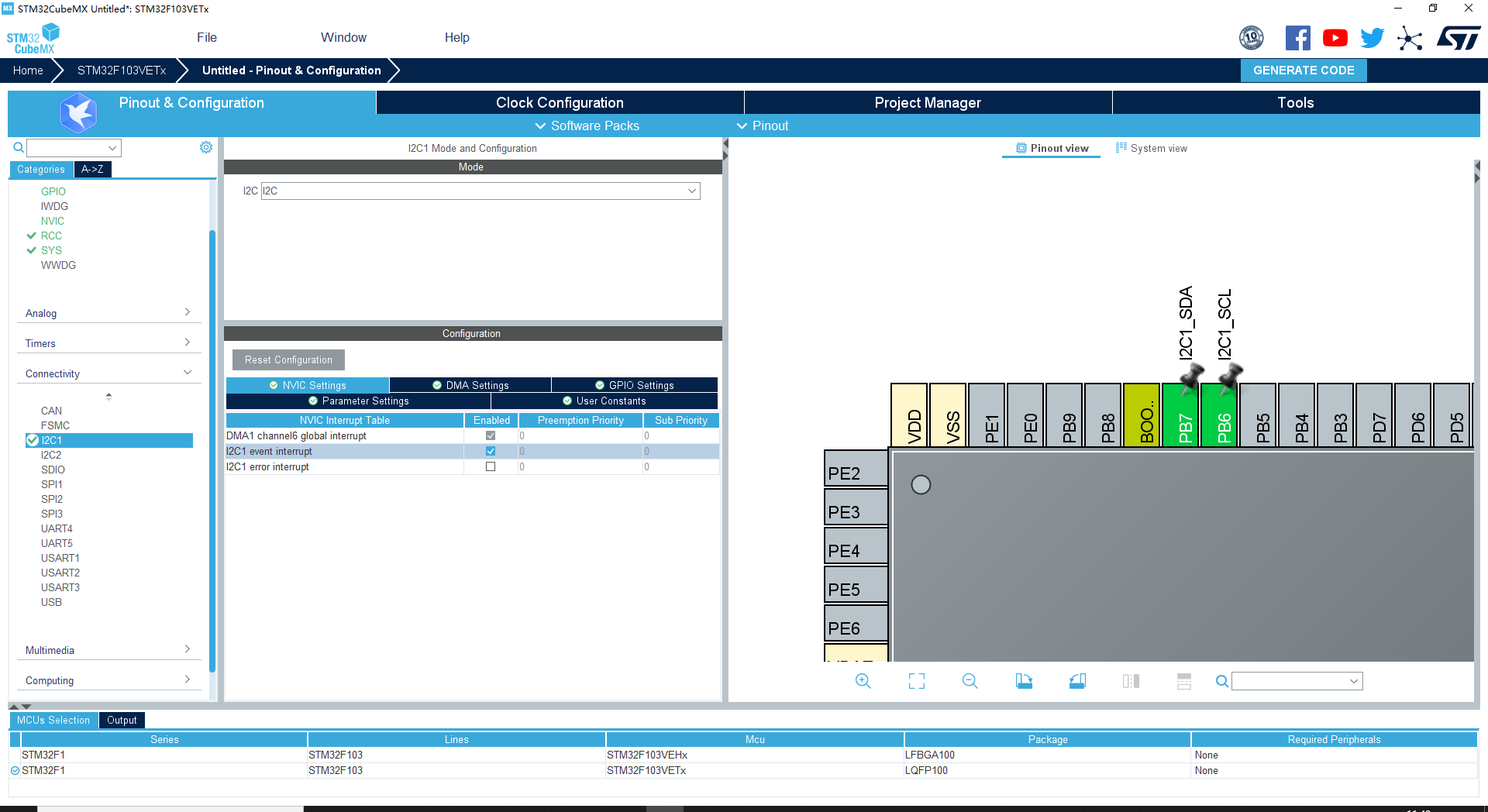Go to Home breadcrumb
The height and width of the screenshot is (812, 1488).
coord(28,70)
